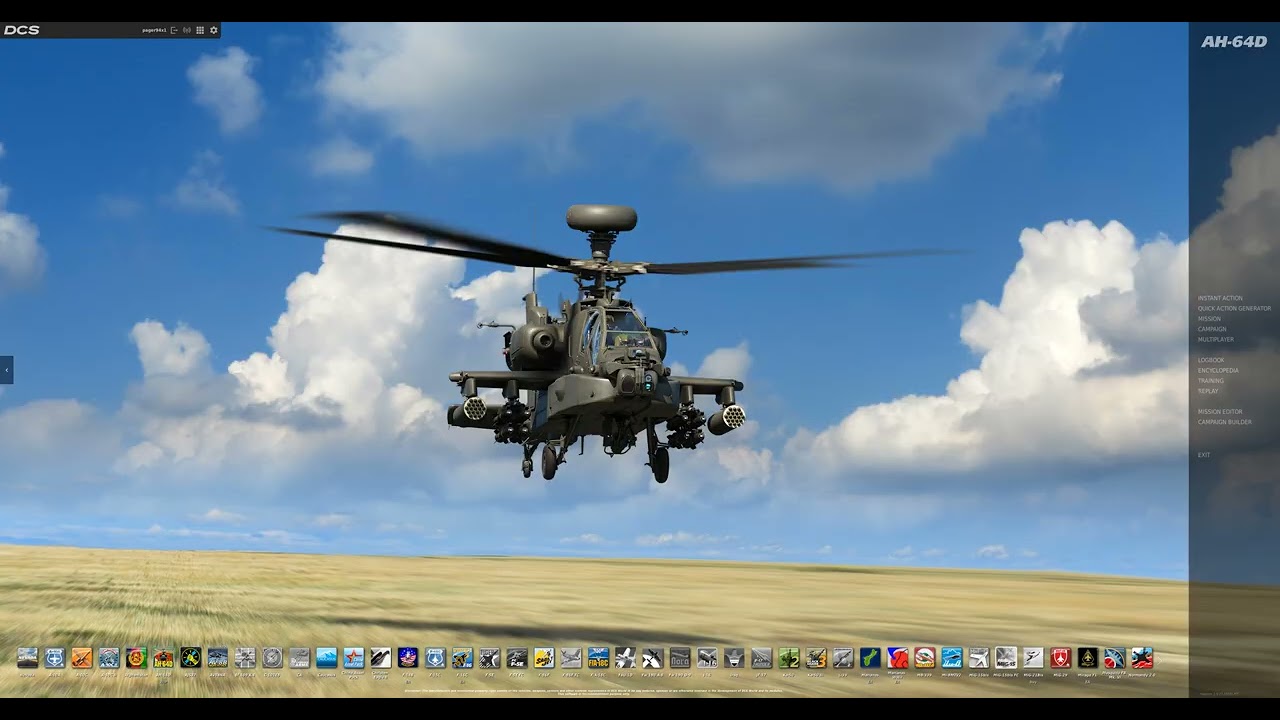This screenshot has width=1280, height=720.
Task: Select the Marianas WWII map icon
Action: point(897,657)
